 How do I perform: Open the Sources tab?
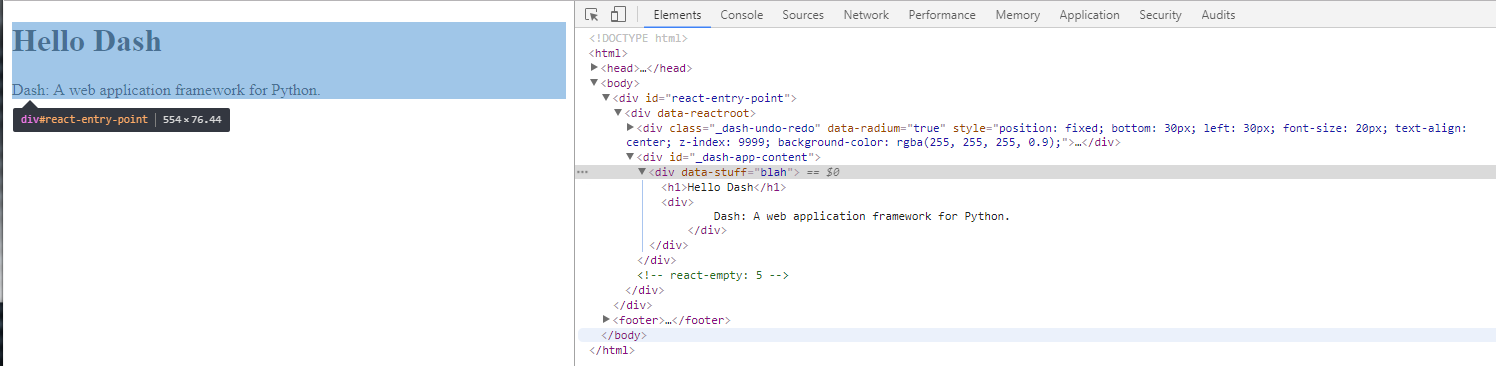tap(803, 15)
